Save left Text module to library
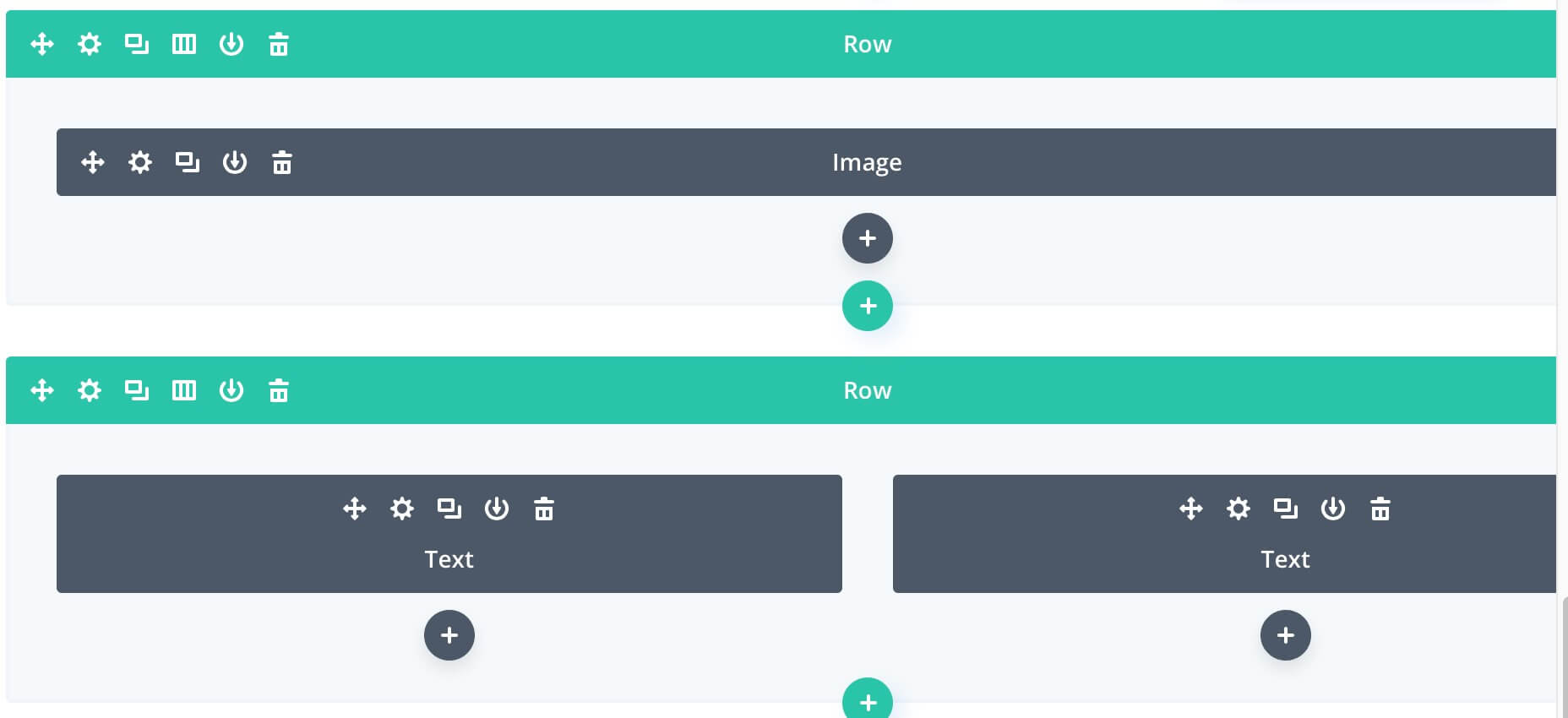This screenshot has width=1568, height=718. (497, 509)
